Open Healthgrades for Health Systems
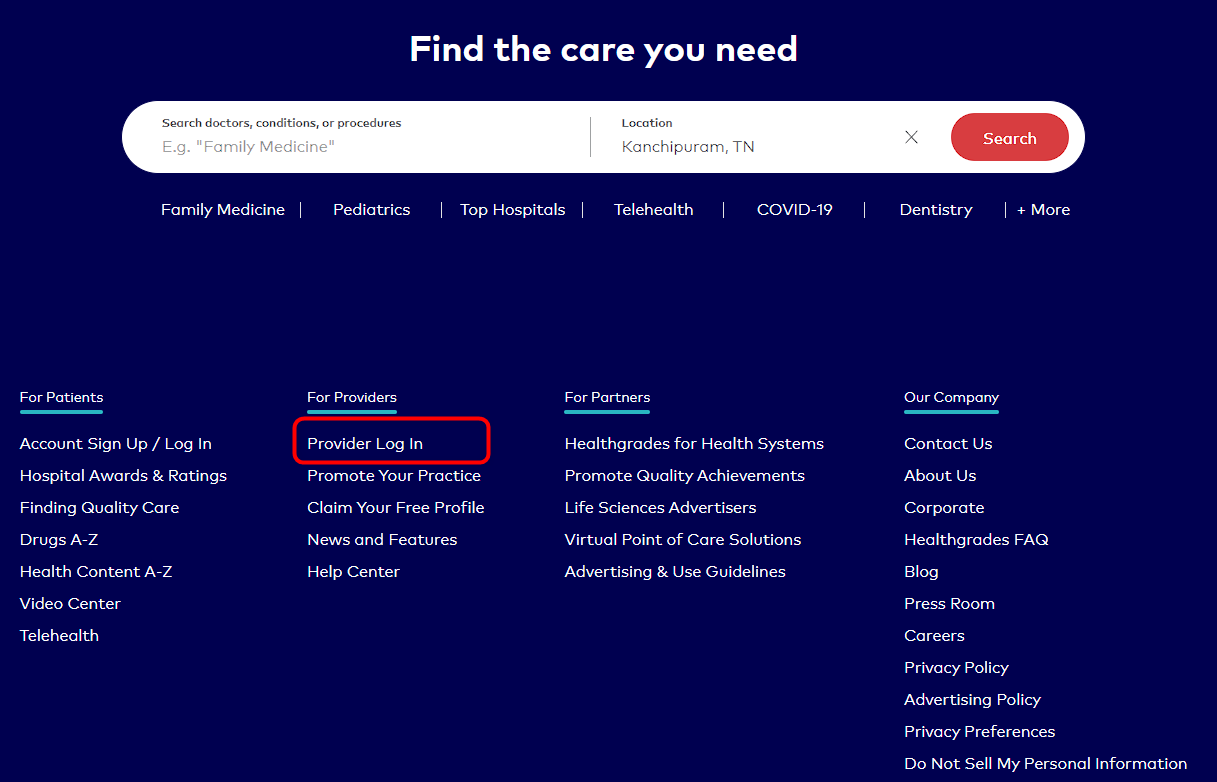 pos(694,444)
